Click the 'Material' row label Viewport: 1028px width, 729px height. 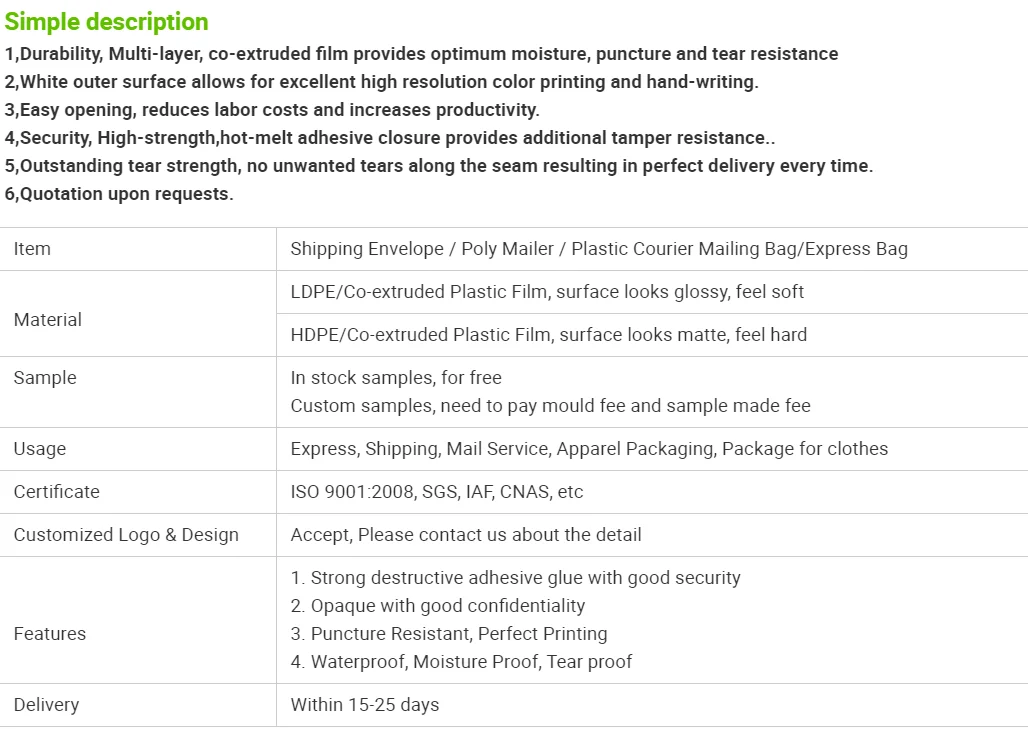(48, 320)
